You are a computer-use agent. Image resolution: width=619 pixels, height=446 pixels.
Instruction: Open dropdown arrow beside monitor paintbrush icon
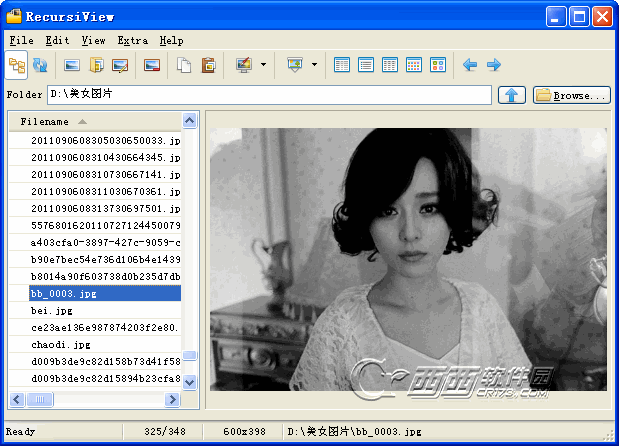click(263, 65)
